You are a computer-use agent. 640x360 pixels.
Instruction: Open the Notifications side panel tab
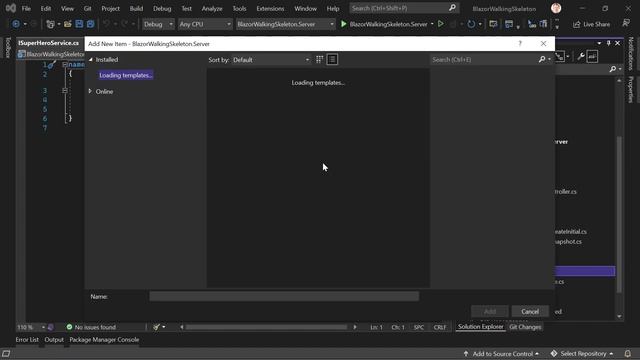631,53
